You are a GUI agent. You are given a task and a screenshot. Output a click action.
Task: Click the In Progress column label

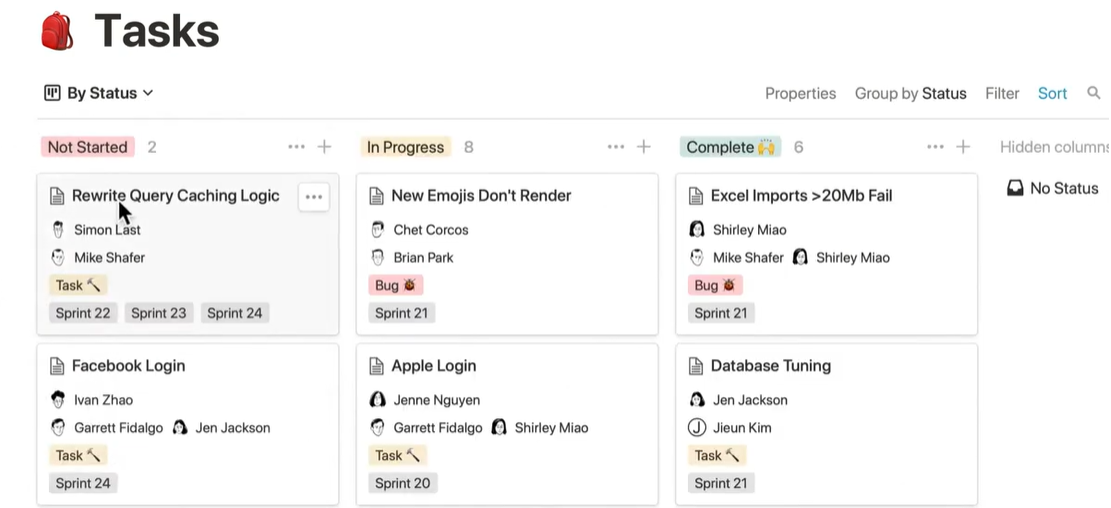[x=405, y=147]
